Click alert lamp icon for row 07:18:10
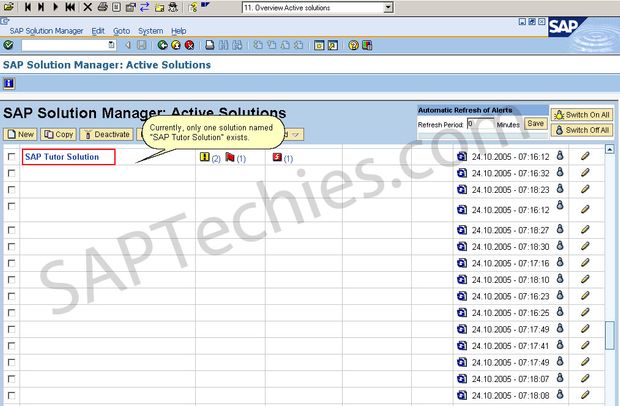The height and width of the screenshot is (406, 620). pyautogui.click(x=560, y=278)
